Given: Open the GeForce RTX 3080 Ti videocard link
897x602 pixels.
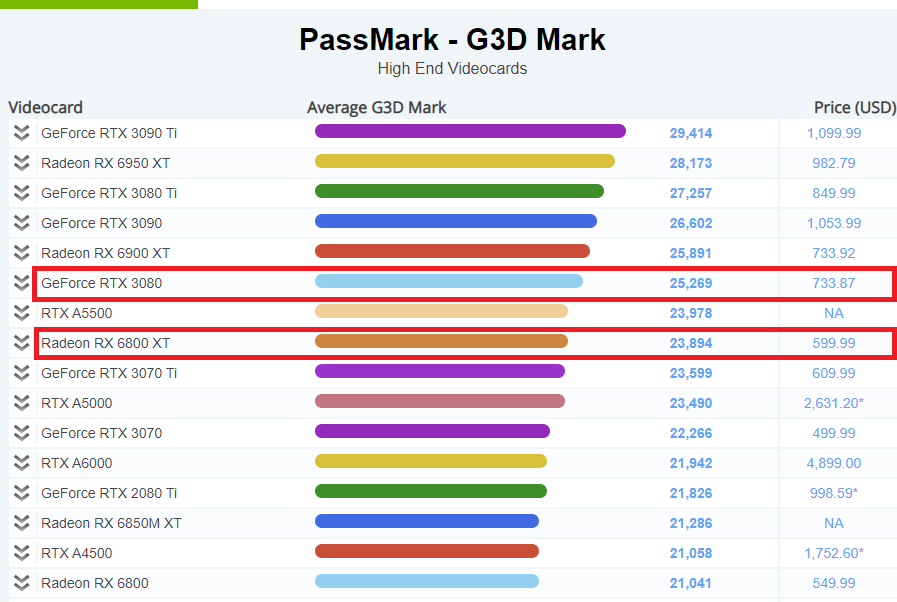Looking at the screenshot, I should coord(109,193).
